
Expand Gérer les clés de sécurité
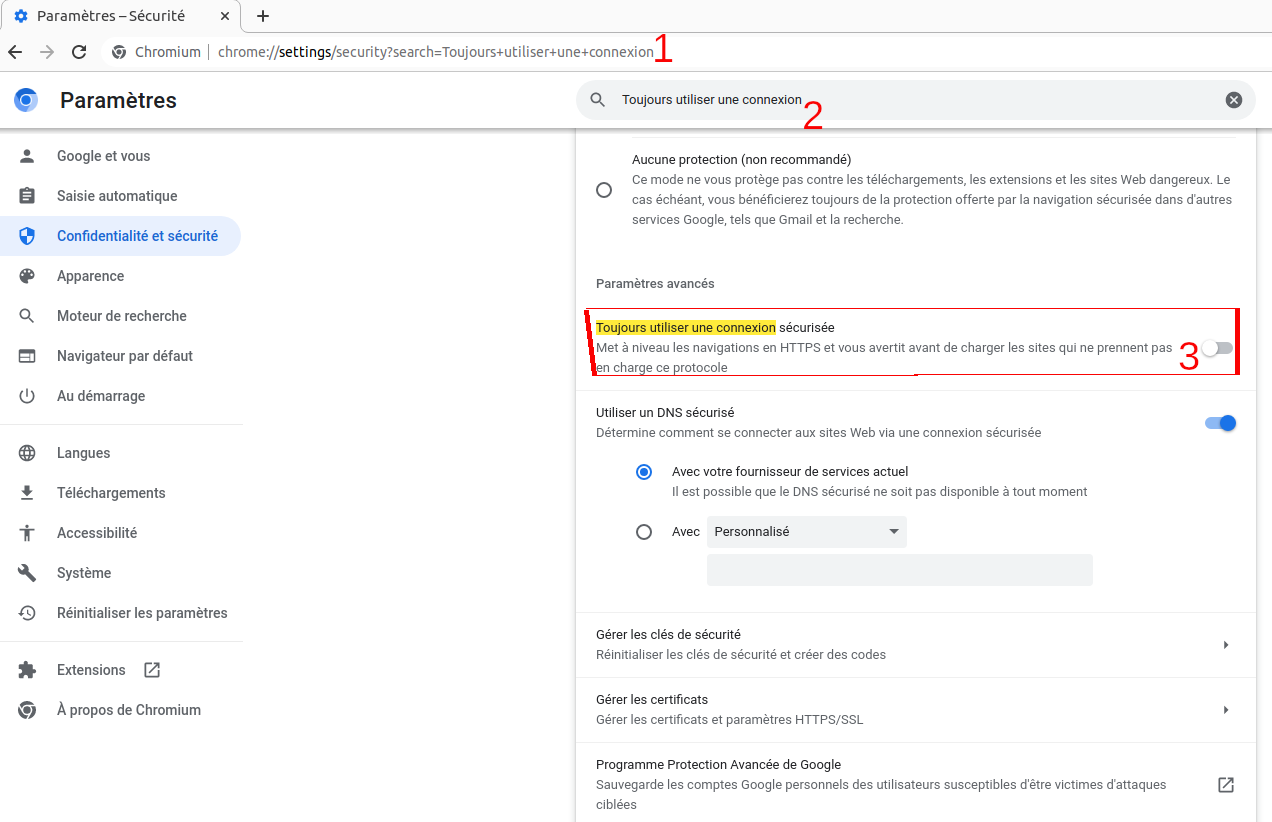1225,645
